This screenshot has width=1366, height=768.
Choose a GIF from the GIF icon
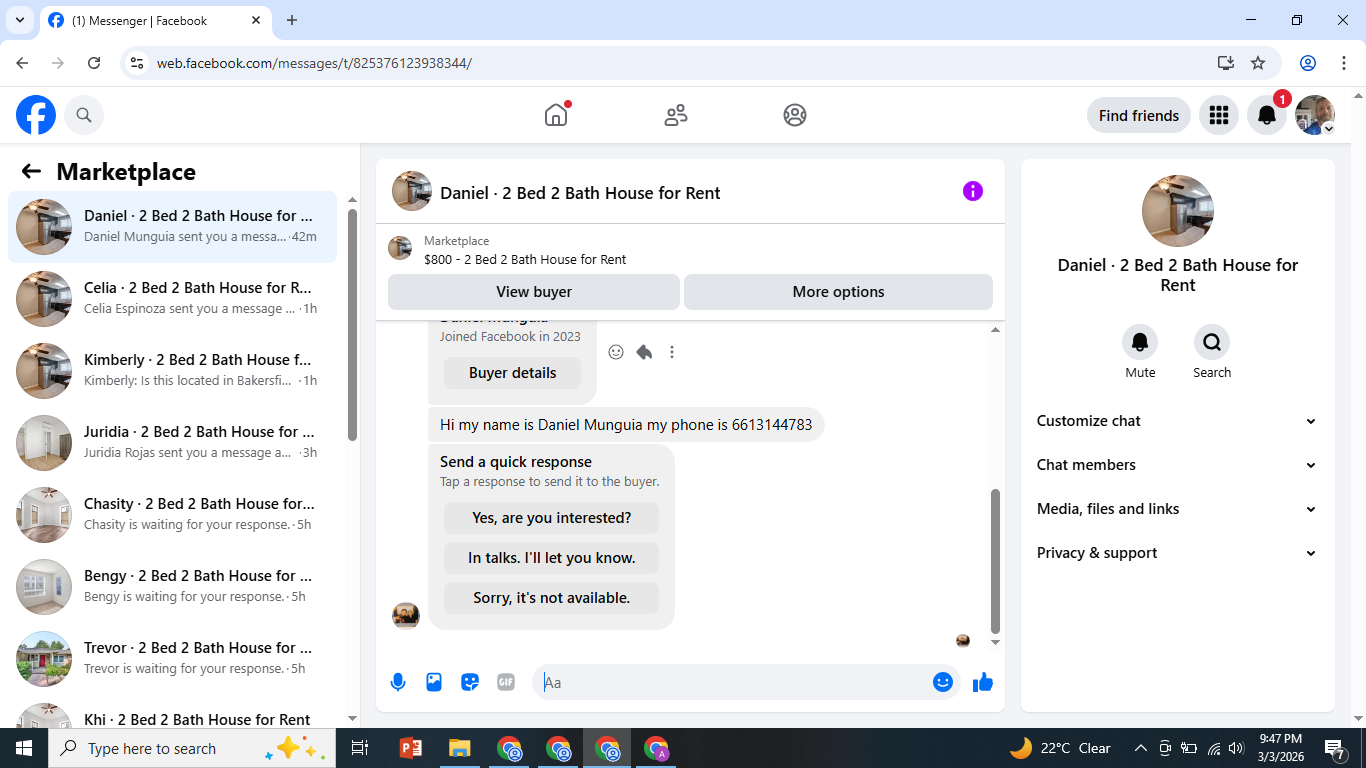pos(506,682)
